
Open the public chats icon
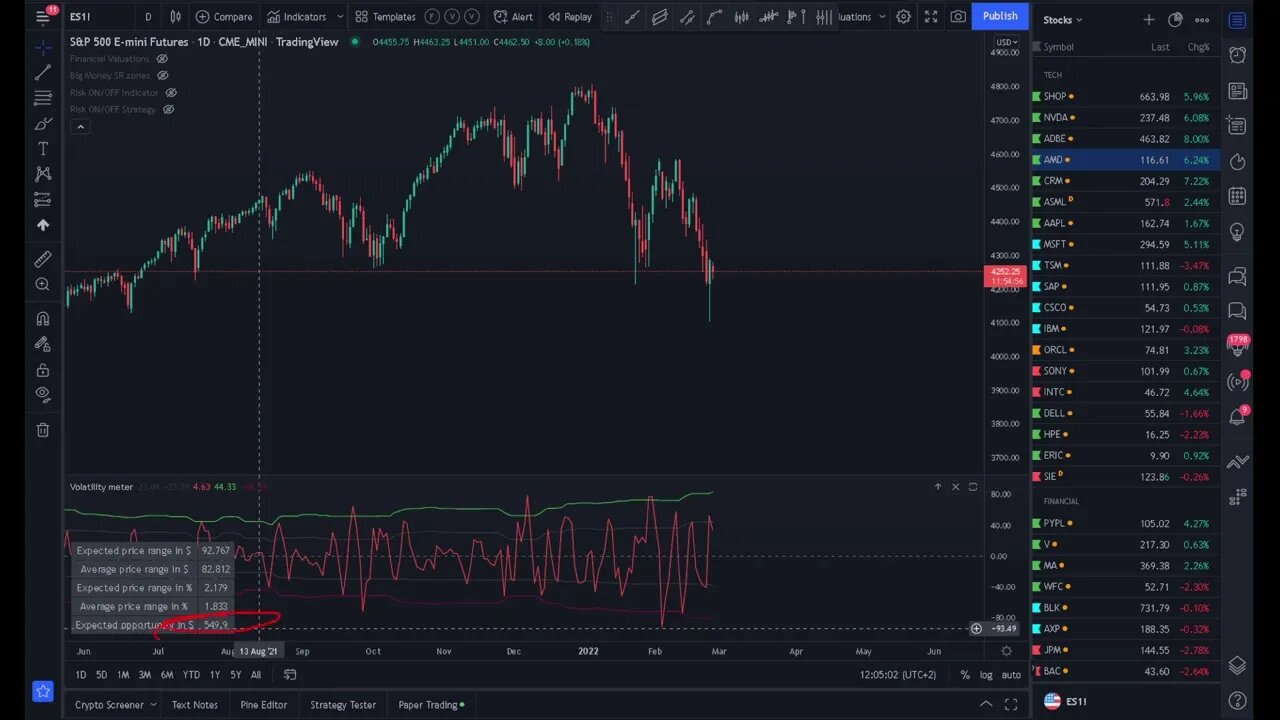(1238, 276)
